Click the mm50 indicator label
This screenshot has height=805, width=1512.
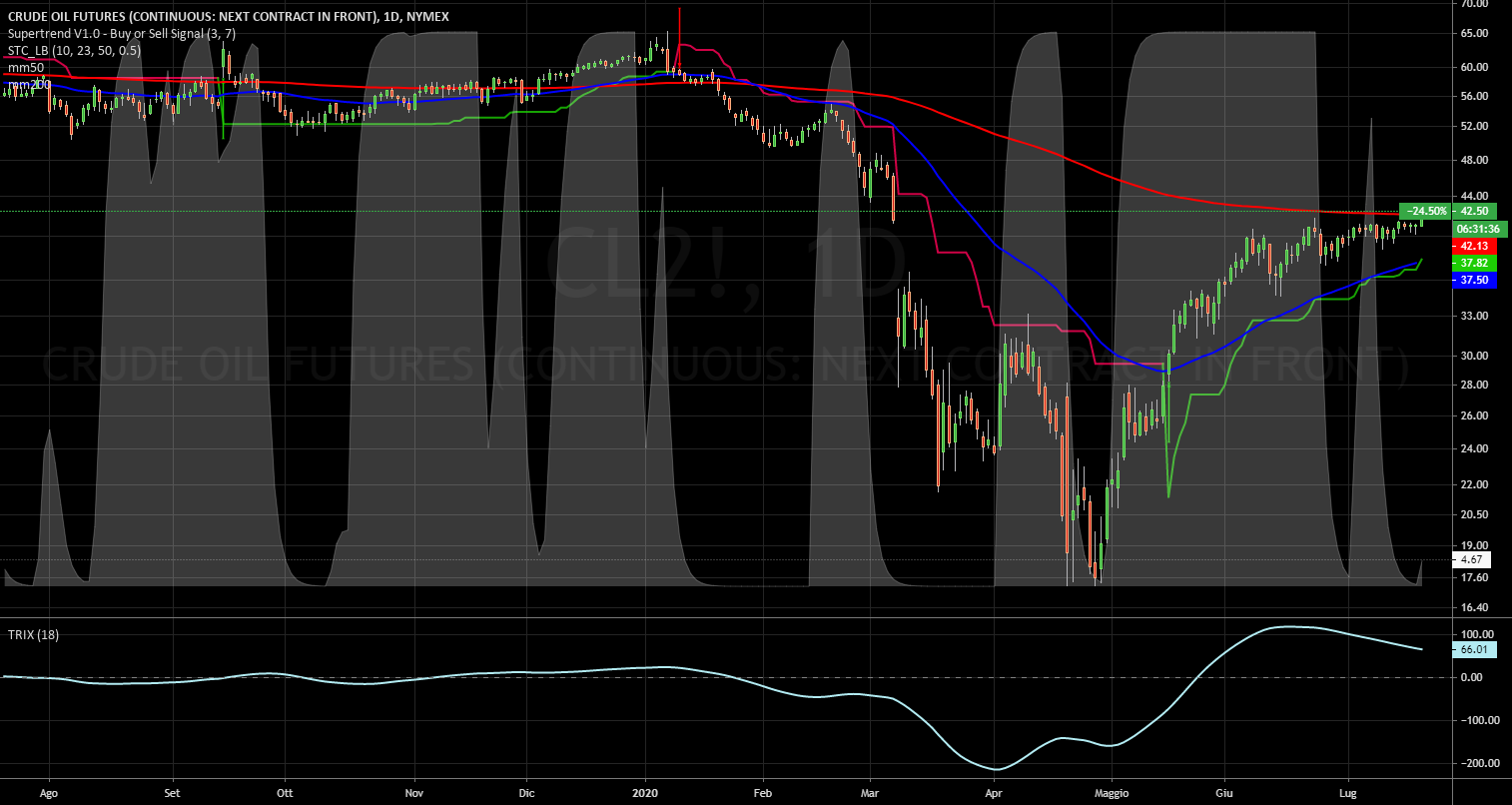click(26, 67)
